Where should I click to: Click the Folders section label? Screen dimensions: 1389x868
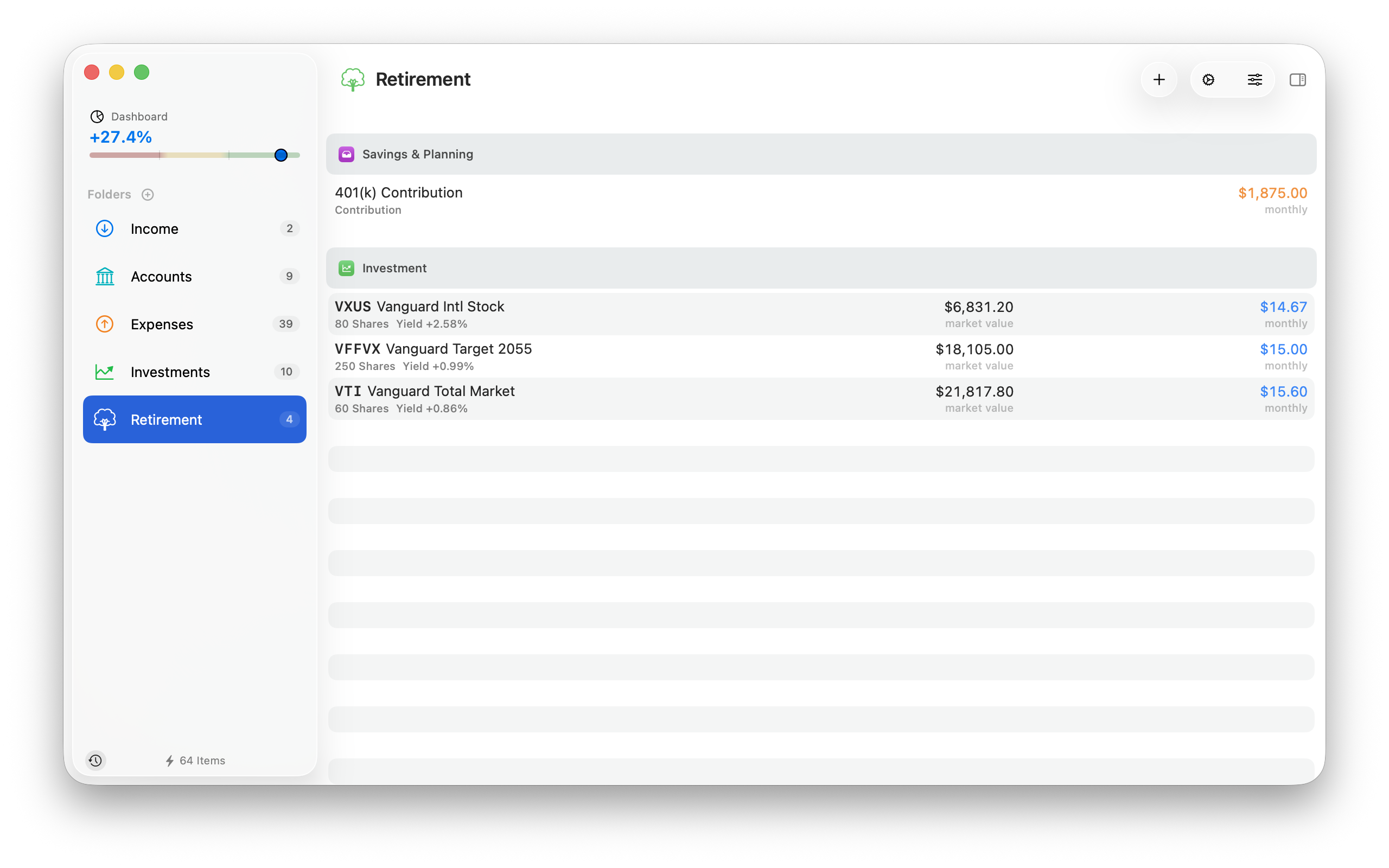pyautogui.click(x=109, y=195)
